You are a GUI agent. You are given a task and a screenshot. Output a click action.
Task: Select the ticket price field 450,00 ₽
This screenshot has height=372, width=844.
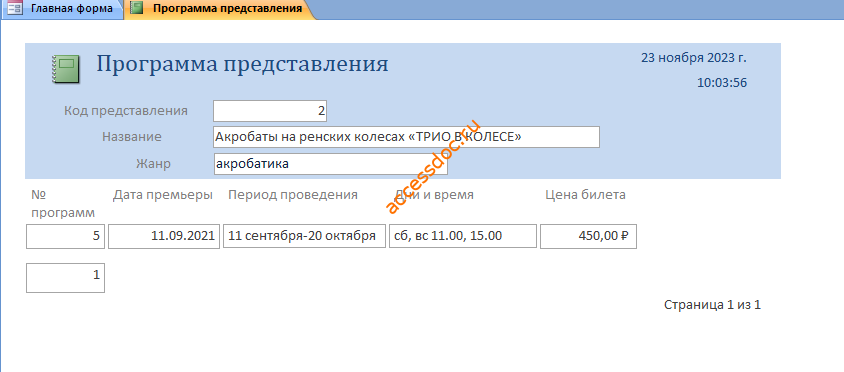(588, 236)
